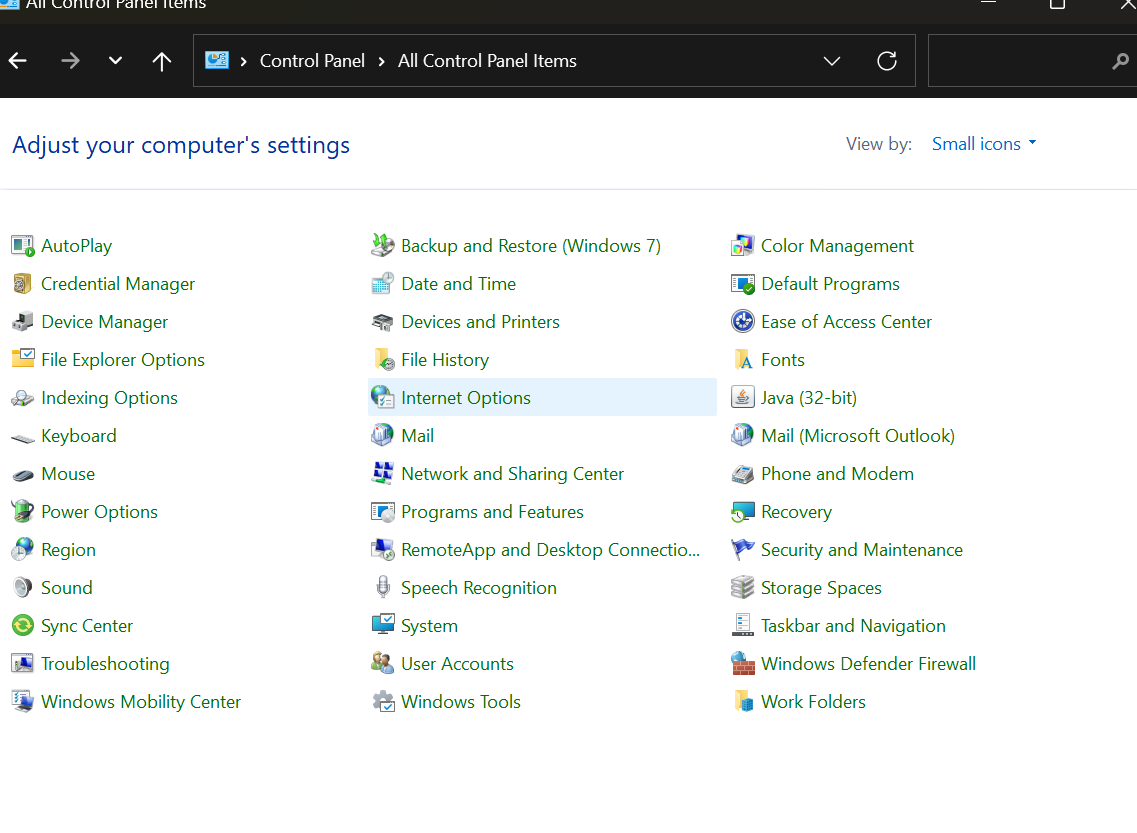Open the Recovery link
Screen dimensions: 1137x833
click(x=796, y=512)
